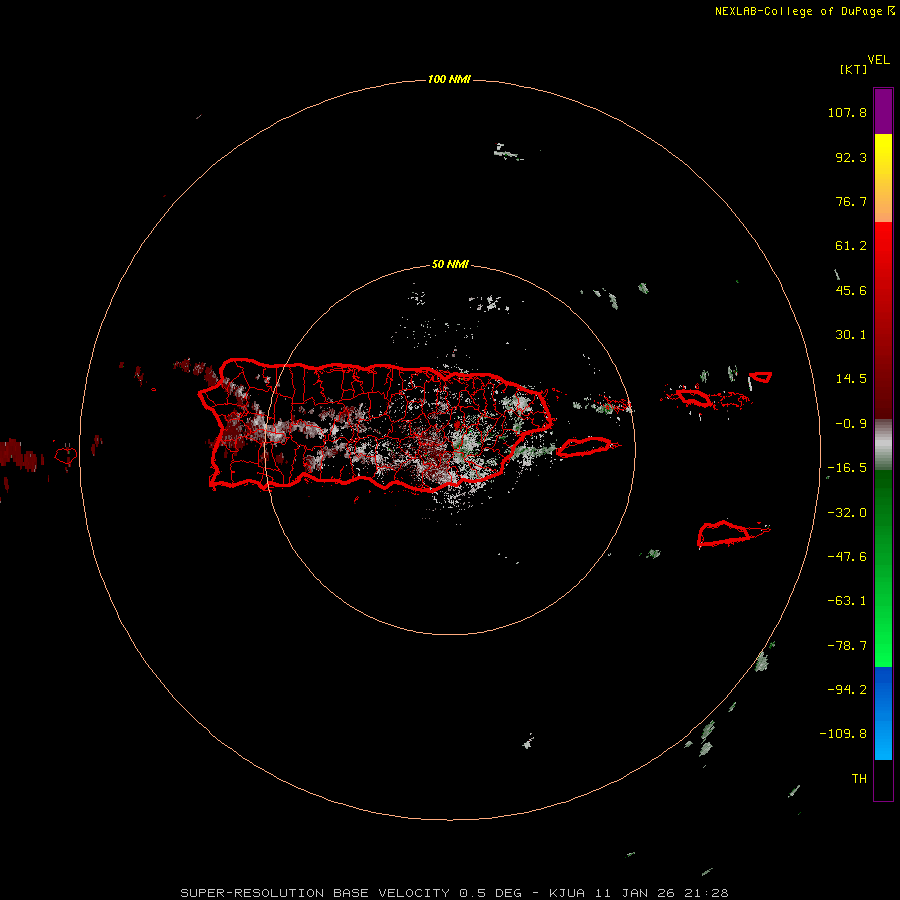
Task: Click the Super-Resolution Base Velocity caption
Action: click(x=454, y=893)
